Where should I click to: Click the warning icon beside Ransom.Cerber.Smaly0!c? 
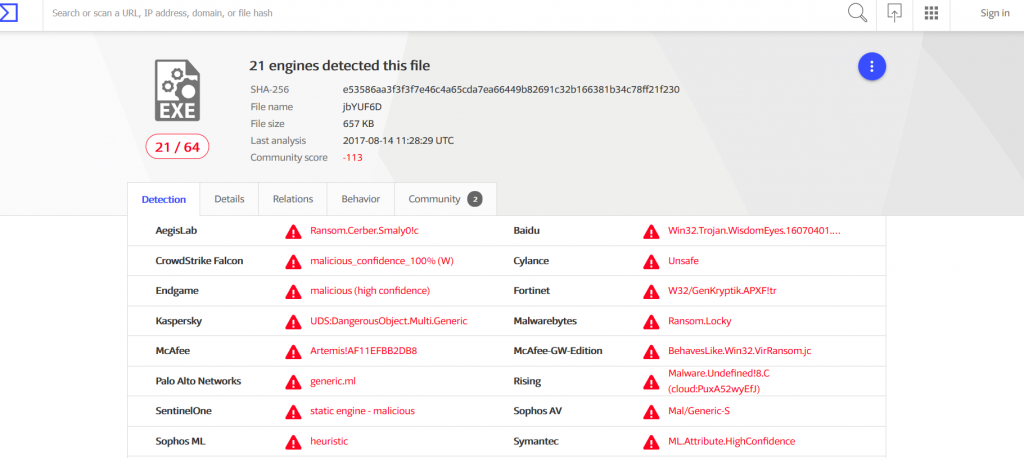[293, 231]
